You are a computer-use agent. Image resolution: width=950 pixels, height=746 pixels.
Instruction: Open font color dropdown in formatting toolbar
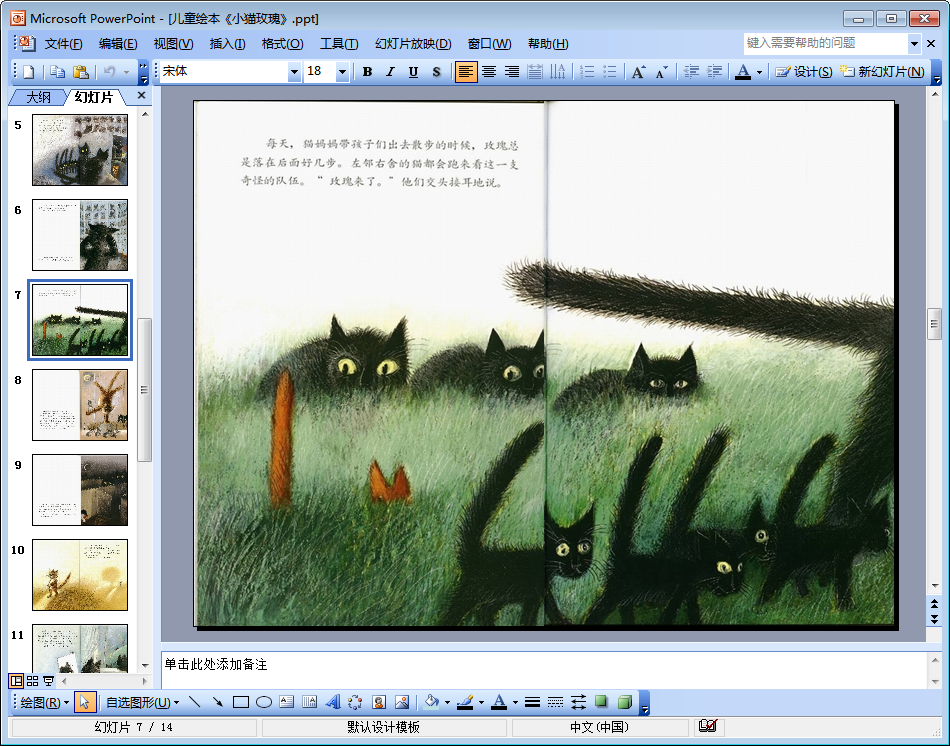pos(759,72)
